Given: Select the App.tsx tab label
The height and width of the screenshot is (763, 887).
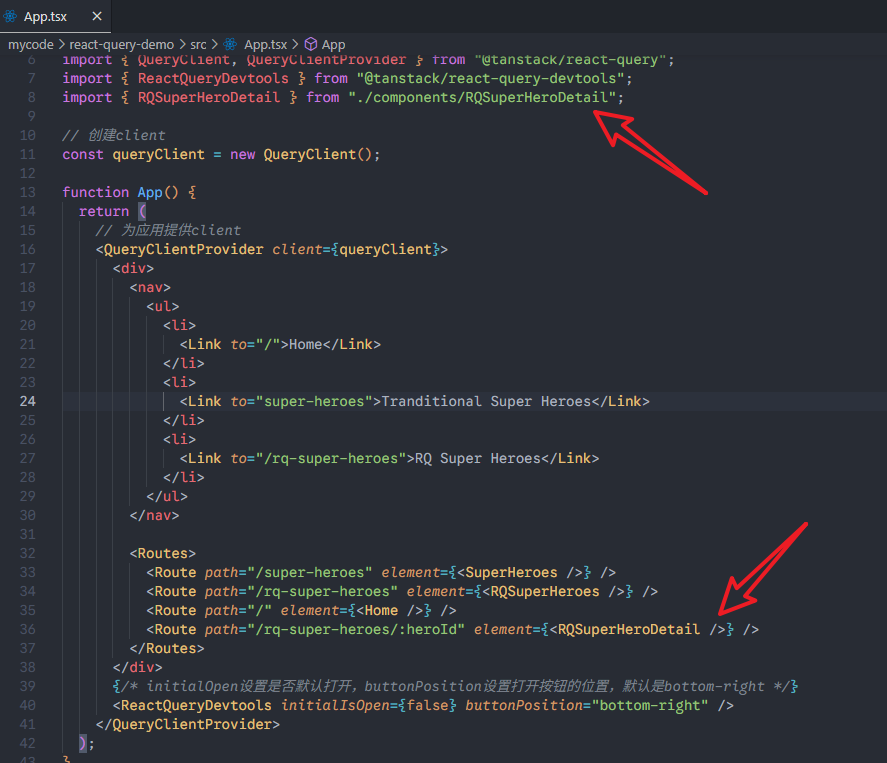Looking at the screenshot, I should coord(46,17).
